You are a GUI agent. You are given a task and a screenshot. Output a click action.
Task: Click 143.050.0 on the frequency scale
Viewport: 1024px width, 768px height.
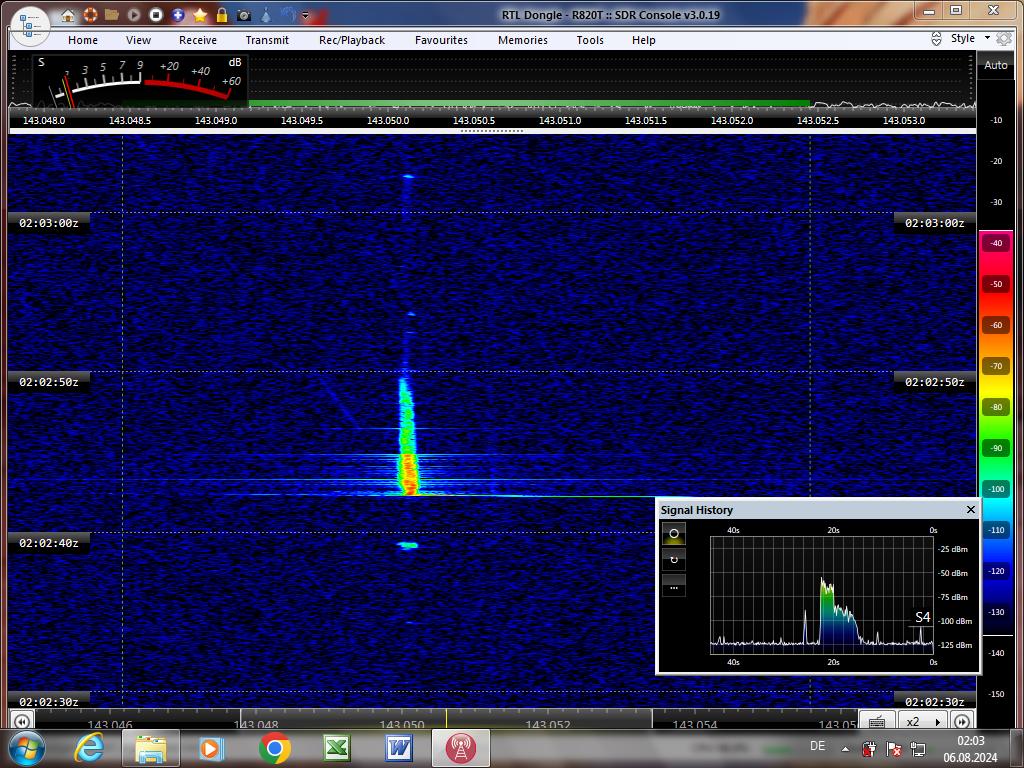(388, 120)
